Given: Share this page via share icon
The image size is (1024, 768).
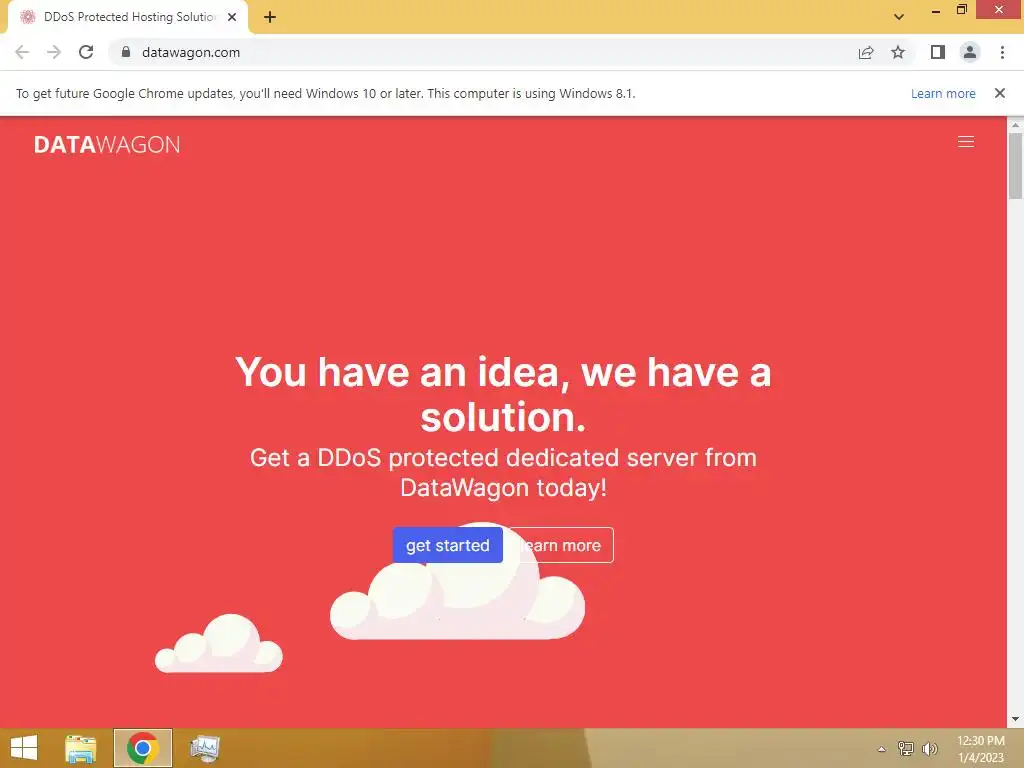Looking at the screenshot, I should coord(866,52).
